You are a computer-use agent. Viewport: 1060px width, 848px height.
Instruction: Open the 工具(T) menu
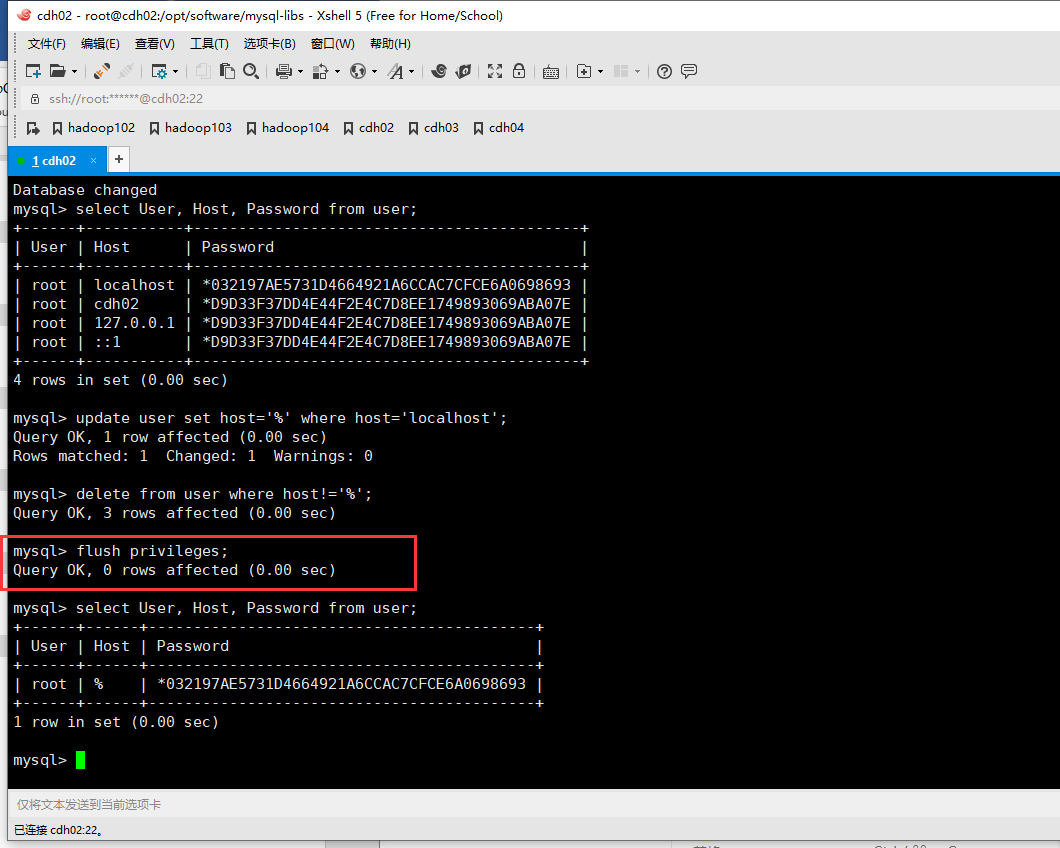tap(209, 44)
